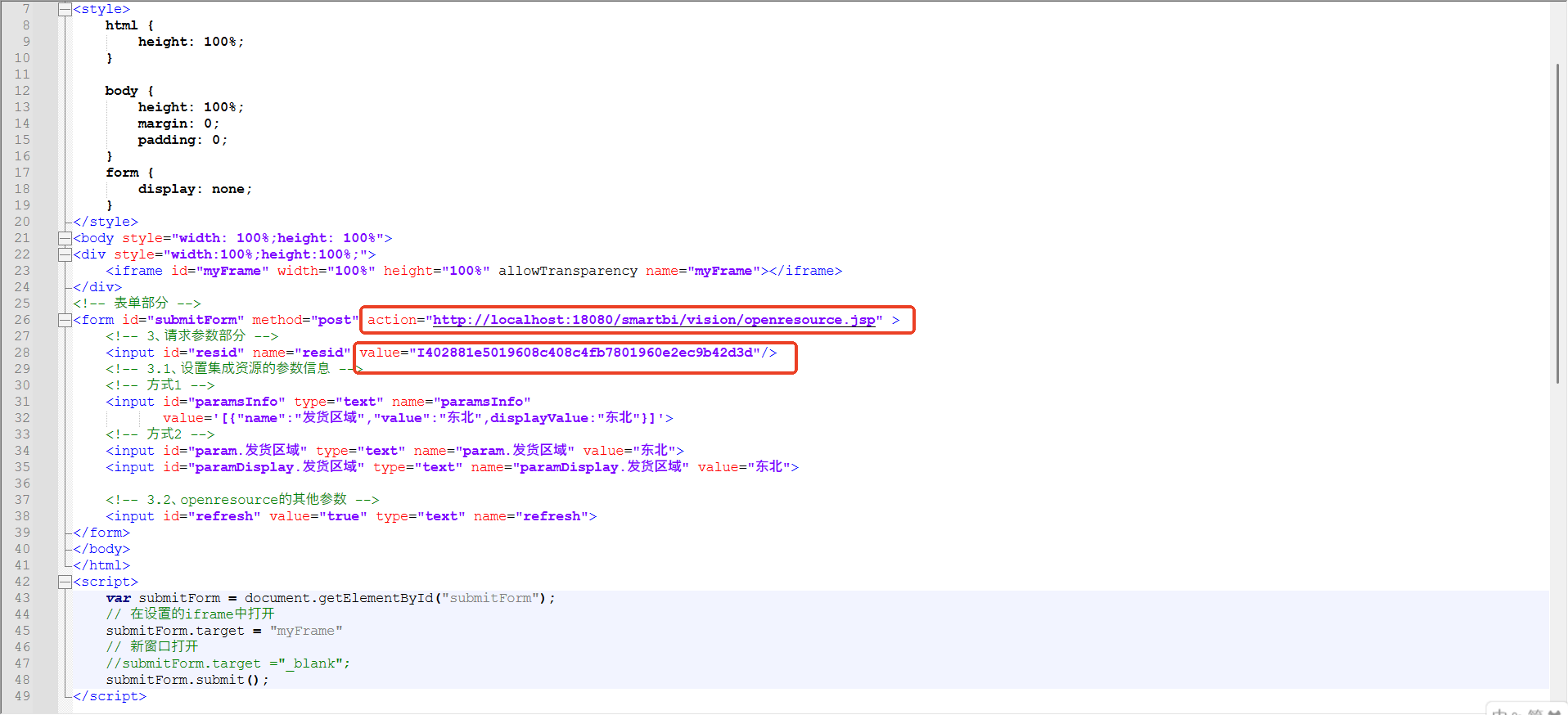Click the input id "refresh" value
This screenshot has height=715, width=1568.
224,516
